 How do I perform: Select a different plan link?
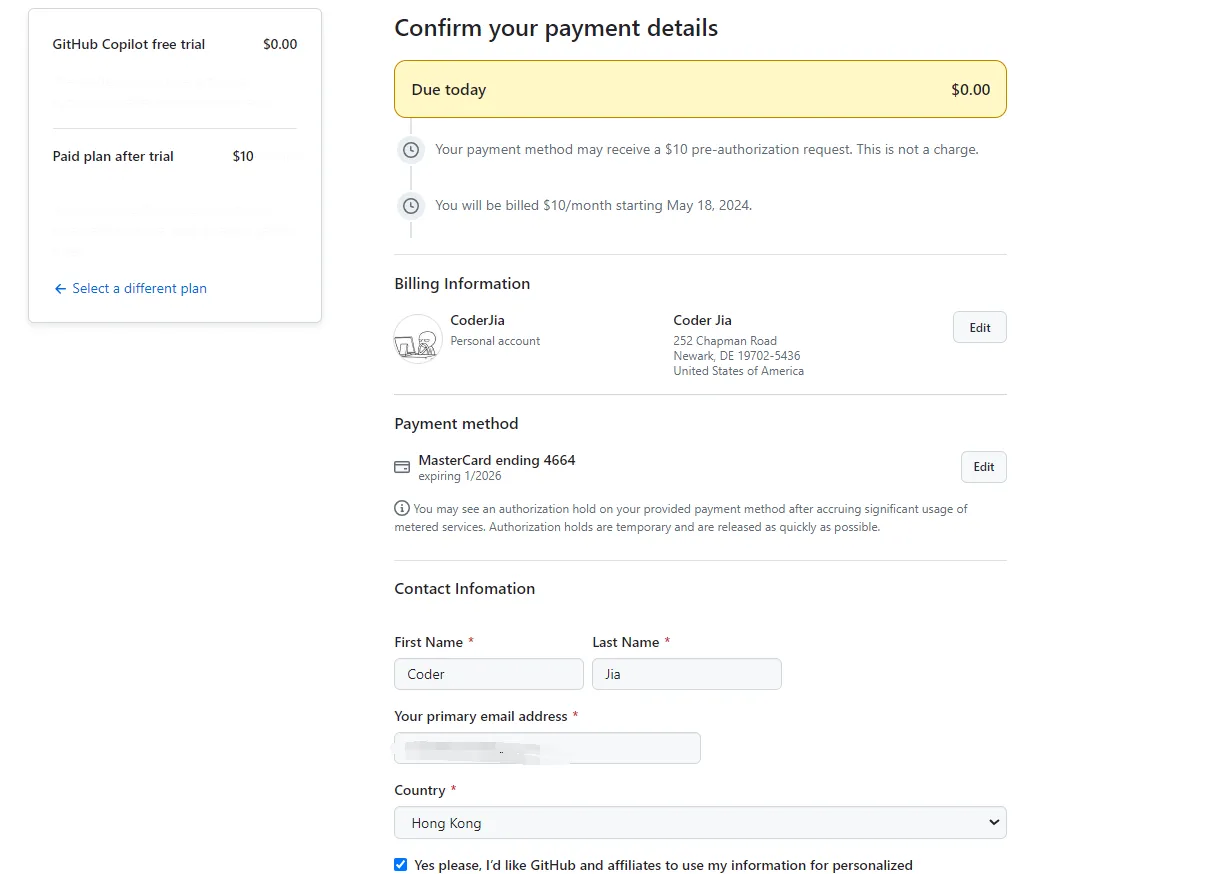click(x=139, y=289)
